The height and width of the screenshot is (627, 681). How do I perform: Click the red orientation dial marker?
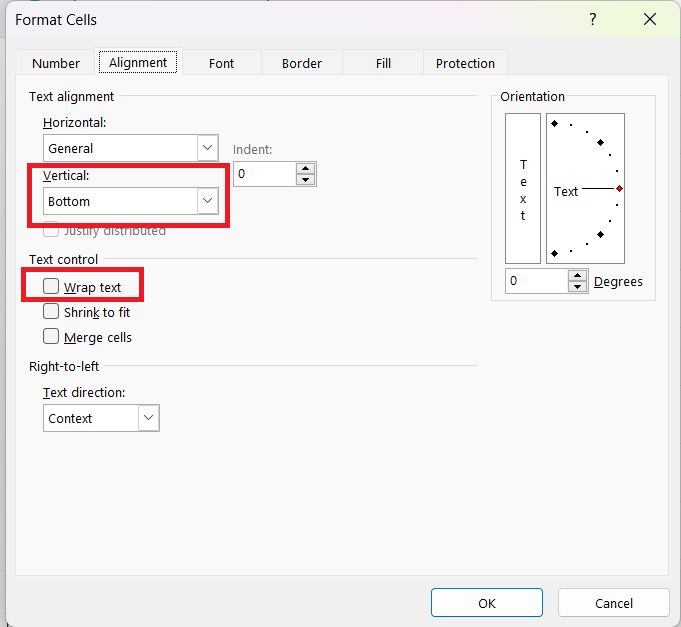point(619,188)
